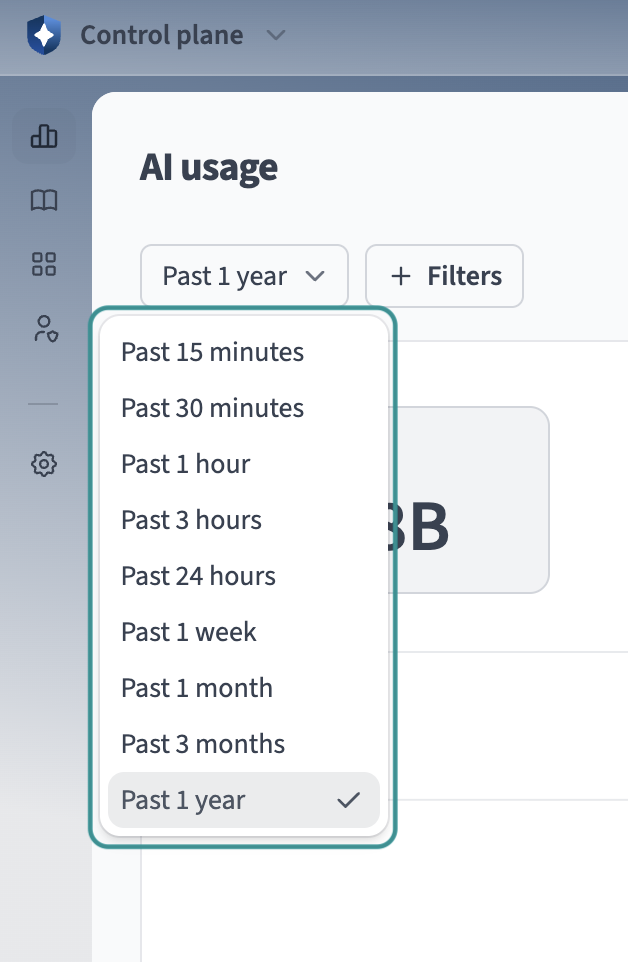Select Past 1 month option
This screenshot has height=962, width=628.
[x=244, y=688]
